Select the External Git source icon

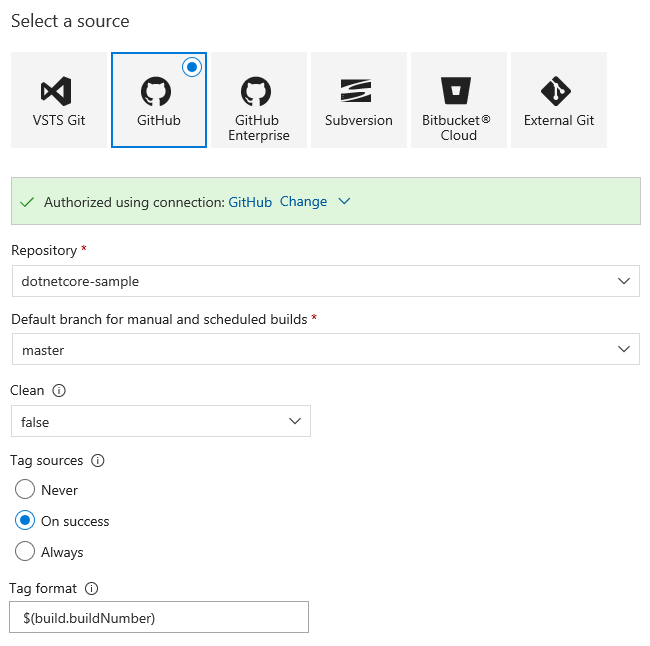pos(558,92)
